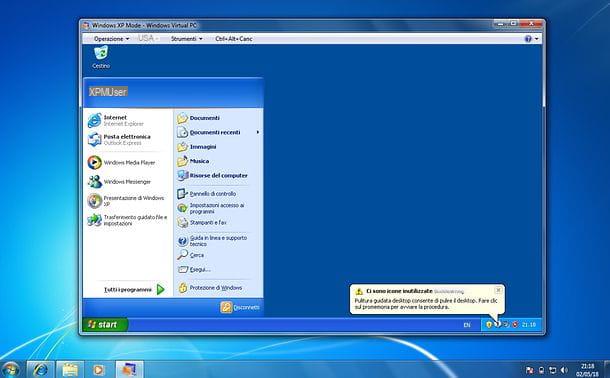
Task: Close the unused icons balloon notification
Action: pyautogui.click(x=498, y=290)
